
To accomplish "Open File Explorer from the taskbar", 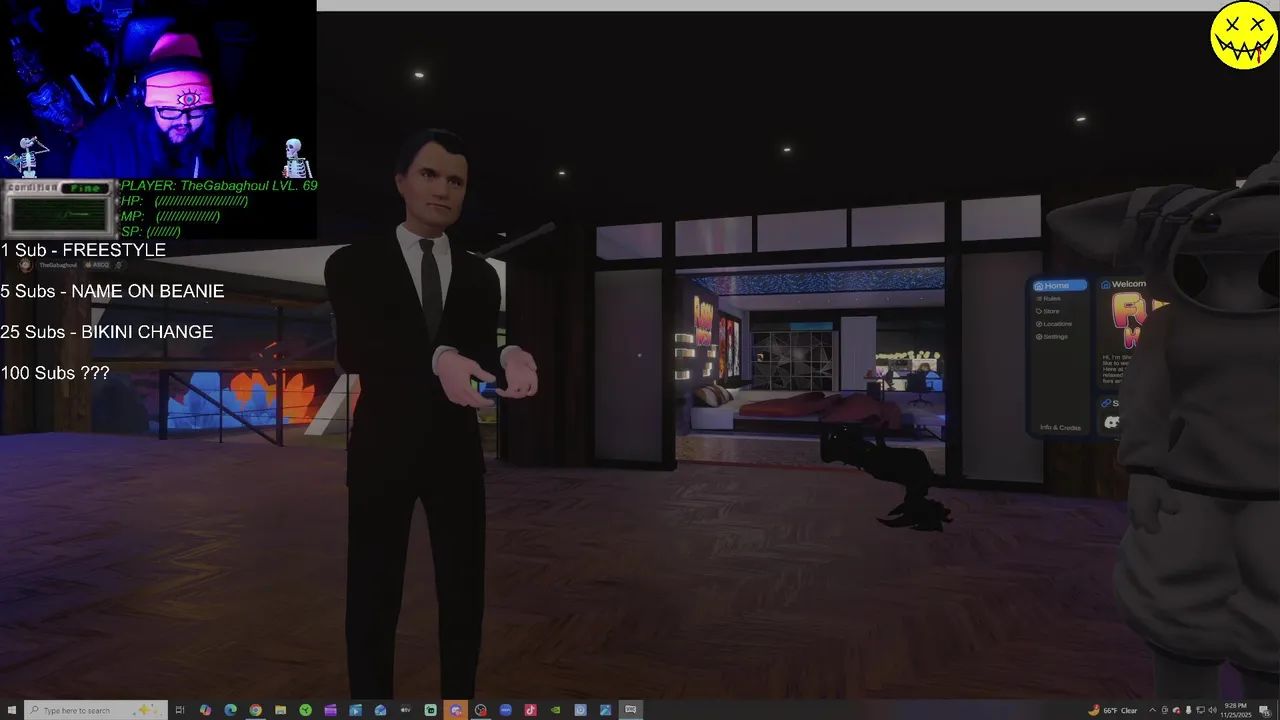I will click(280, 710).
